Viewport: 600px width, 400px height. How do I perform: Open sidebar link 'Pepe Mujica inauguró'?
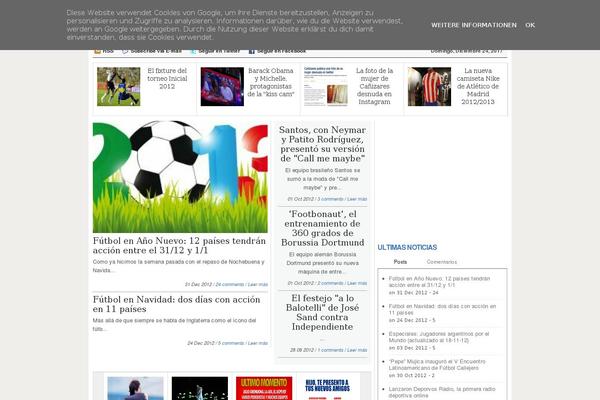click(437, 364)
